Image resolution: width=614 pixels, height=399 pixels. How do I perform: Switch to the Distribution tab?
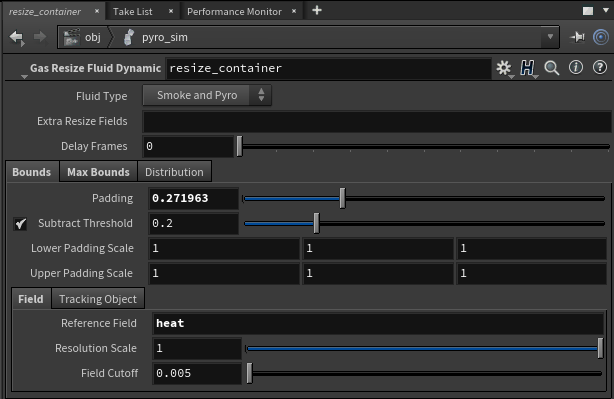pos(174,172)
